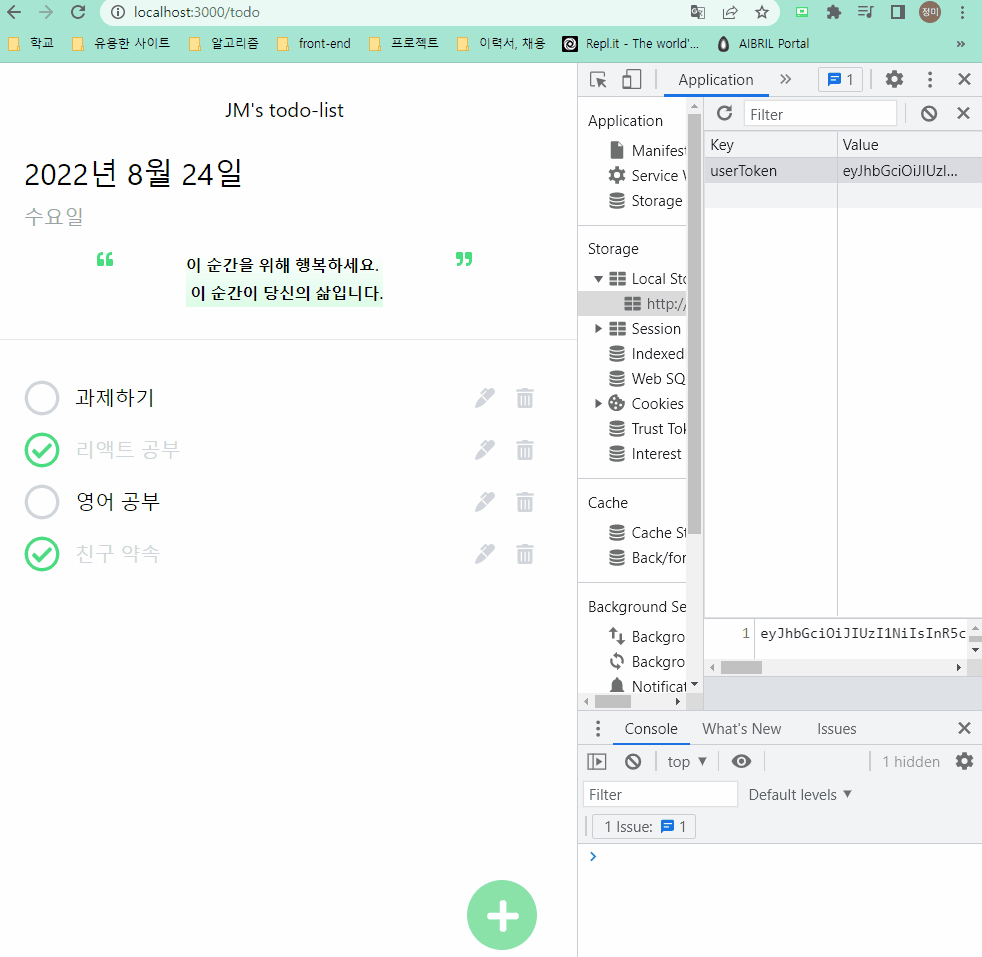Activate the DevTools inspect element tool
This screenshot has height=957, width=982.
[x=598, y=80]
